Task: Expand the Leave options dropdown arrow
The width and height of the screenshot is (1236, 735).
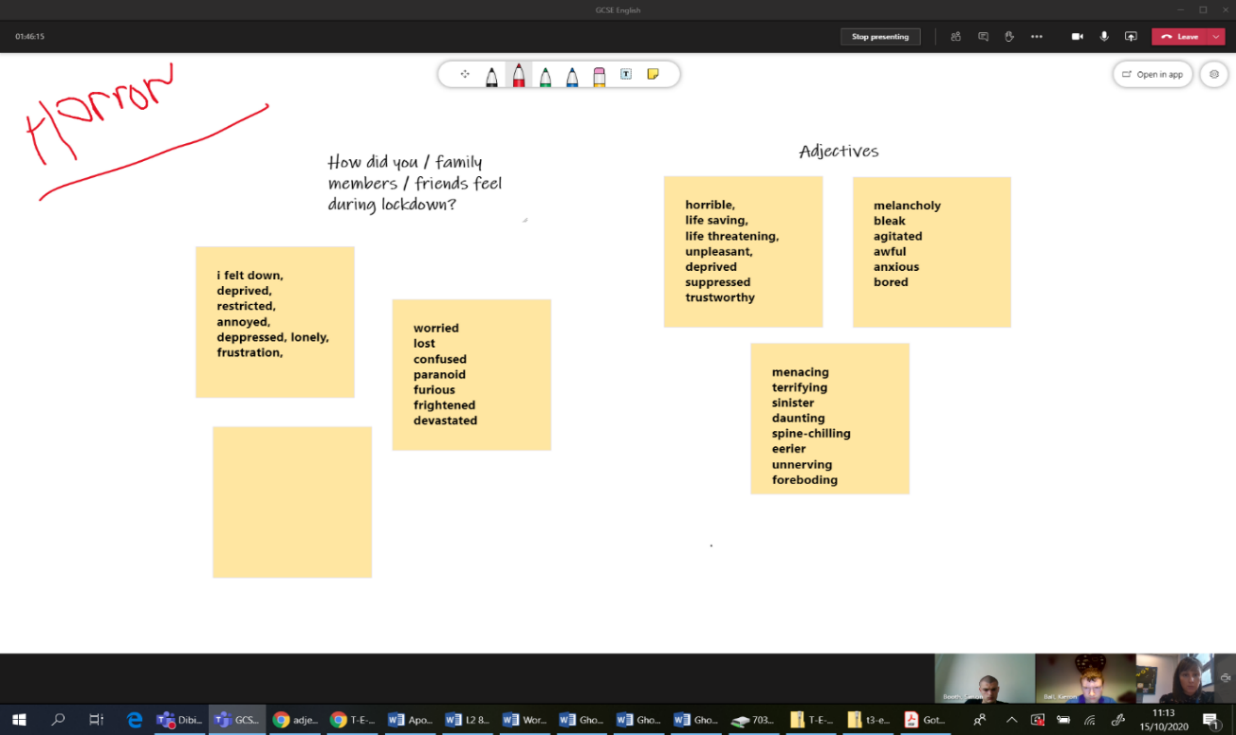Action: click(1216, 37)
